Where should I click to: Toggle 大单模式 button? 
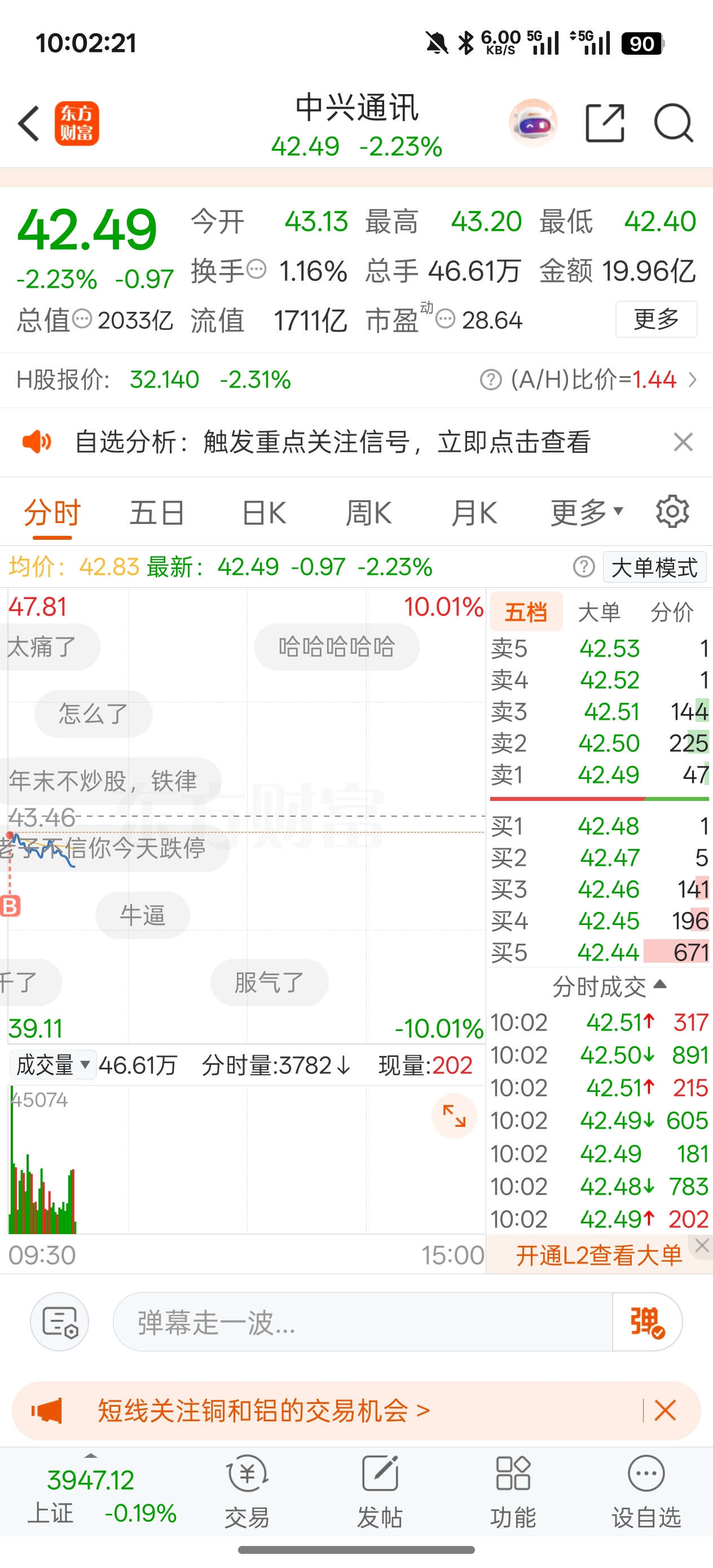[x=654, y=567]
